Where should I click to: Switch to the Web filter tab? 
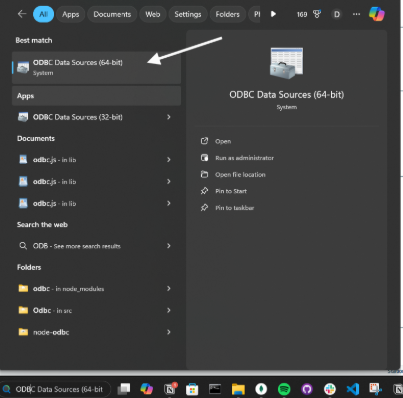click(x=153, y=14)
